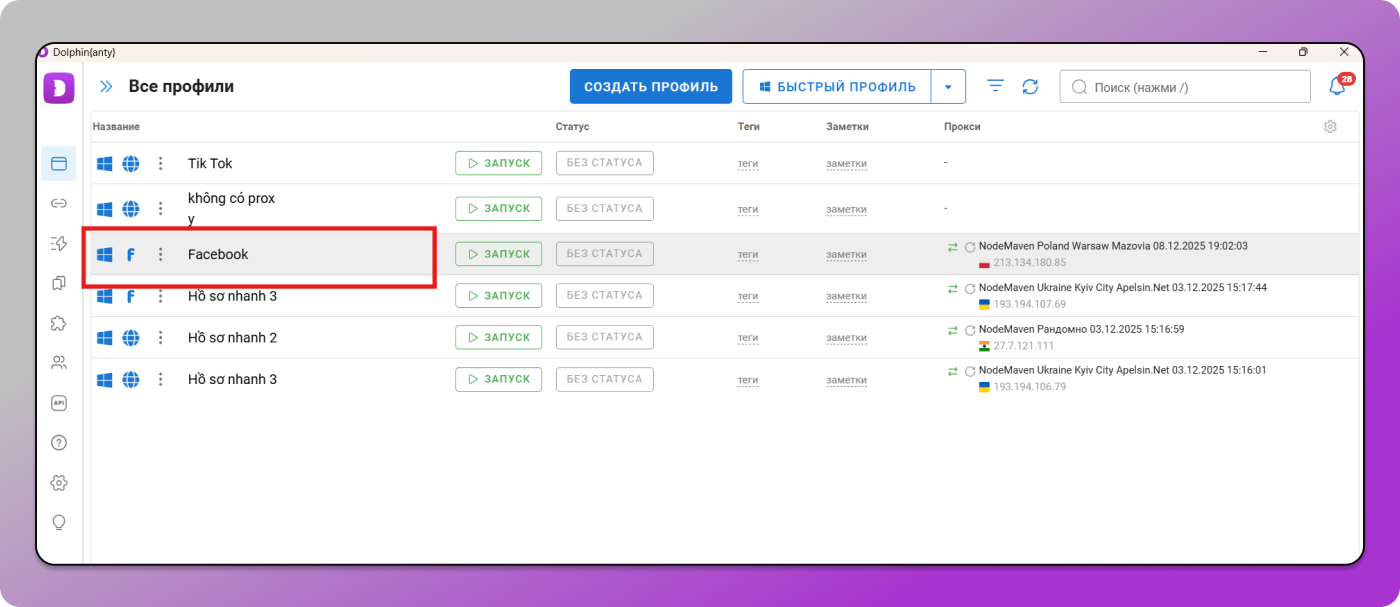Expand the Быстрый профиль dropdown arrow
This screenshot has height=607, width=1400.
click(x=948, y=87)
